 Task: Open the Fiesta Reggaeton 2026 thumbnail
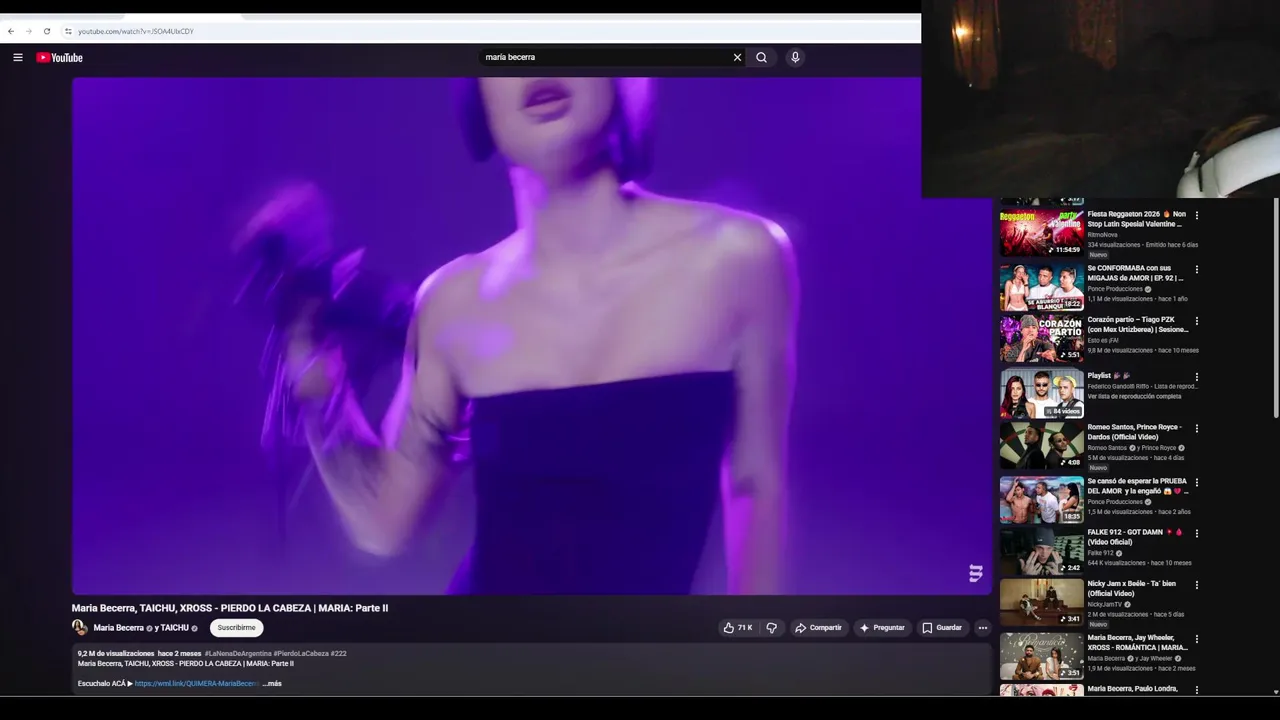click(x=1041, y=232)
